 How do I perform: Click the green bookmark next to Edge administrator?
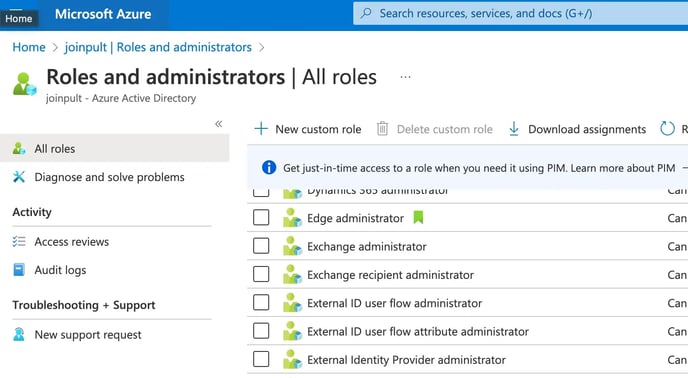(x=418, y=217)
